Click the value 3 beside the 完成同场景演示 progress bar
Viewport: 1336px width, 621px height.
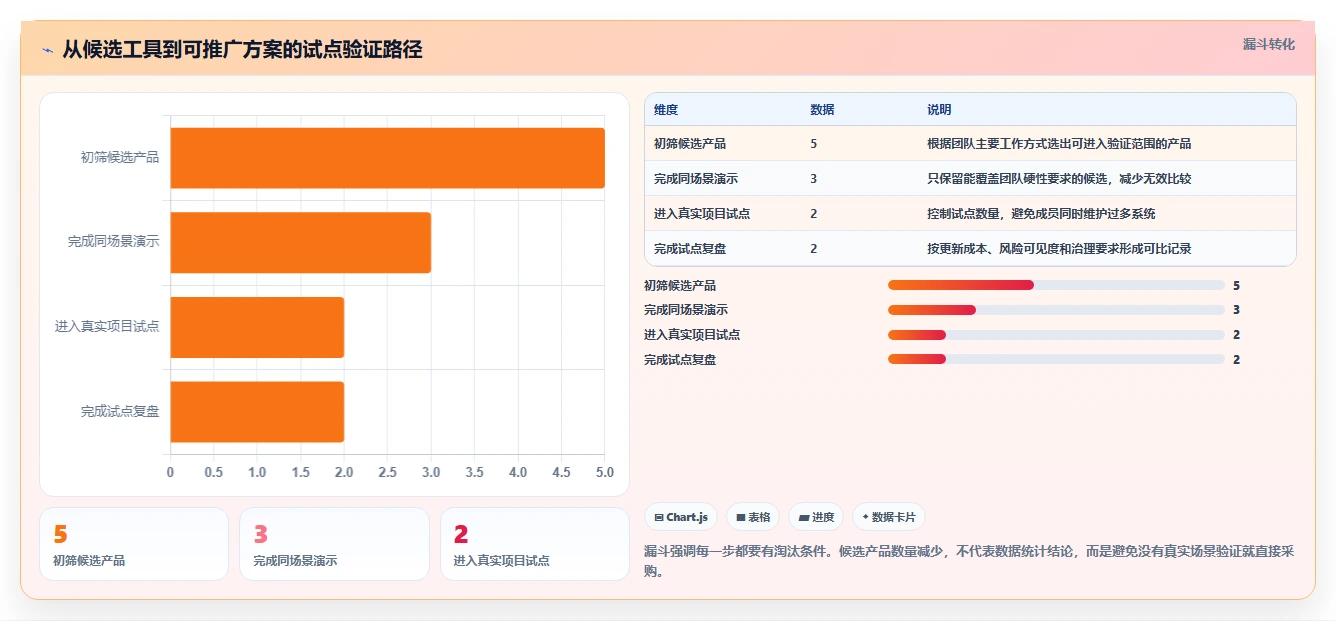coord(1237,310)
